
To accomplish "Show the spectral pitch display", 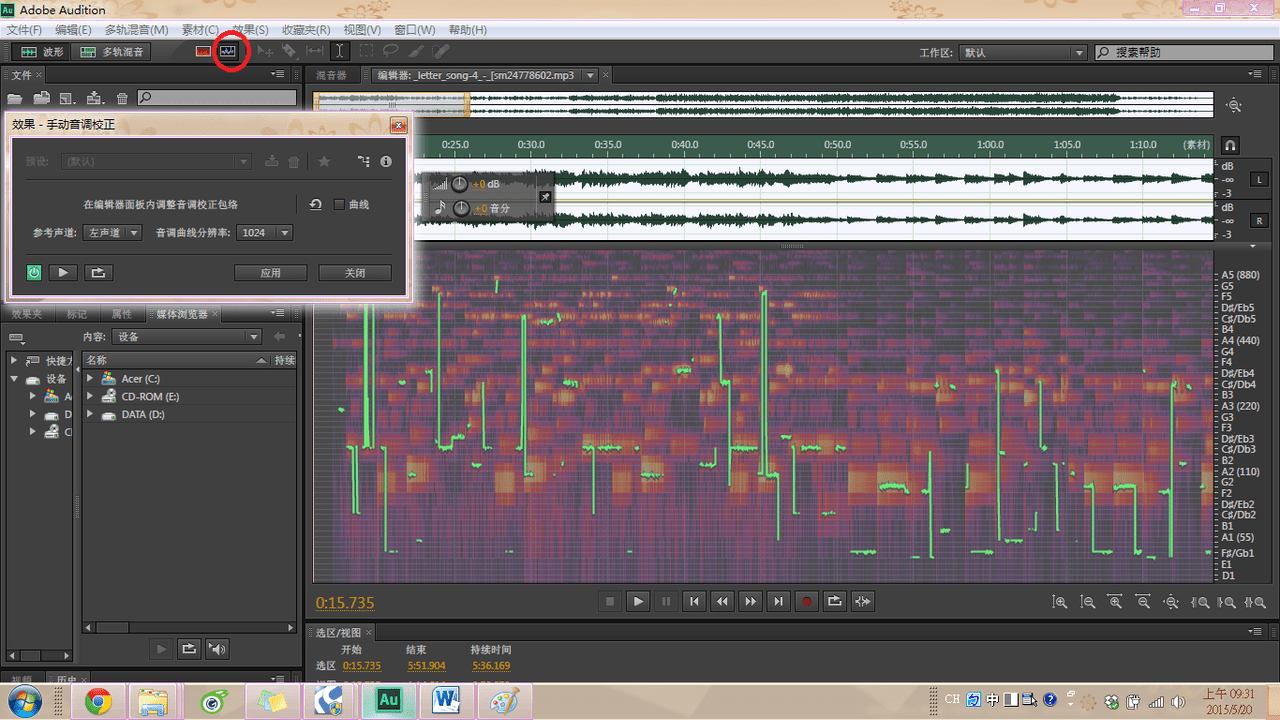I will (x=230, y=51).
